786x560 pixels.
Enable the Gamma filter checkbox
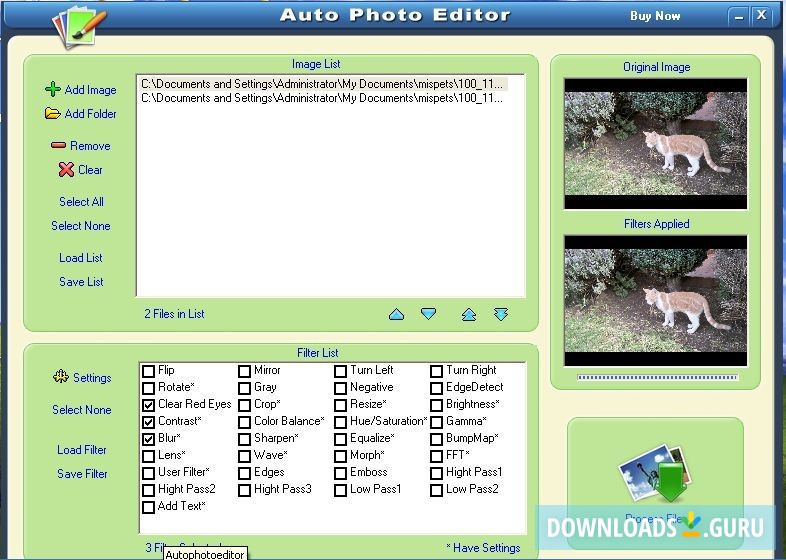(x=437, y=422)
